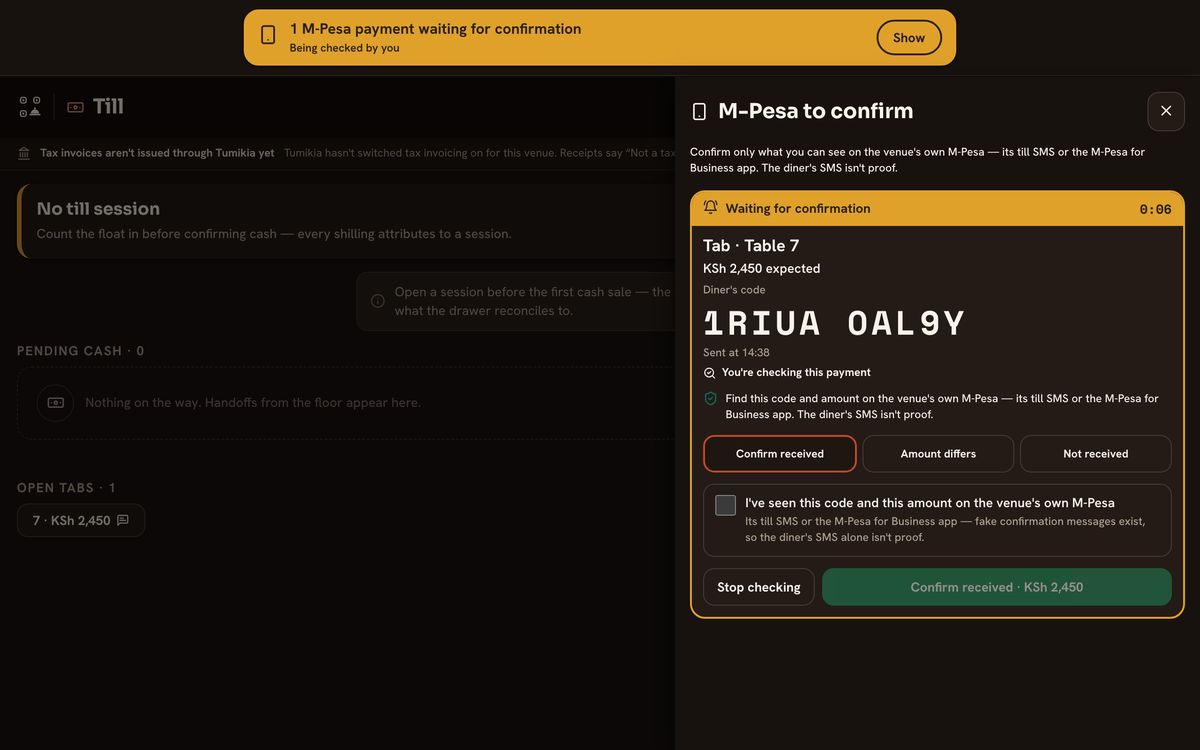Click the phone icon in the yellow banner
1200x750 pixels.
(268, 36)
